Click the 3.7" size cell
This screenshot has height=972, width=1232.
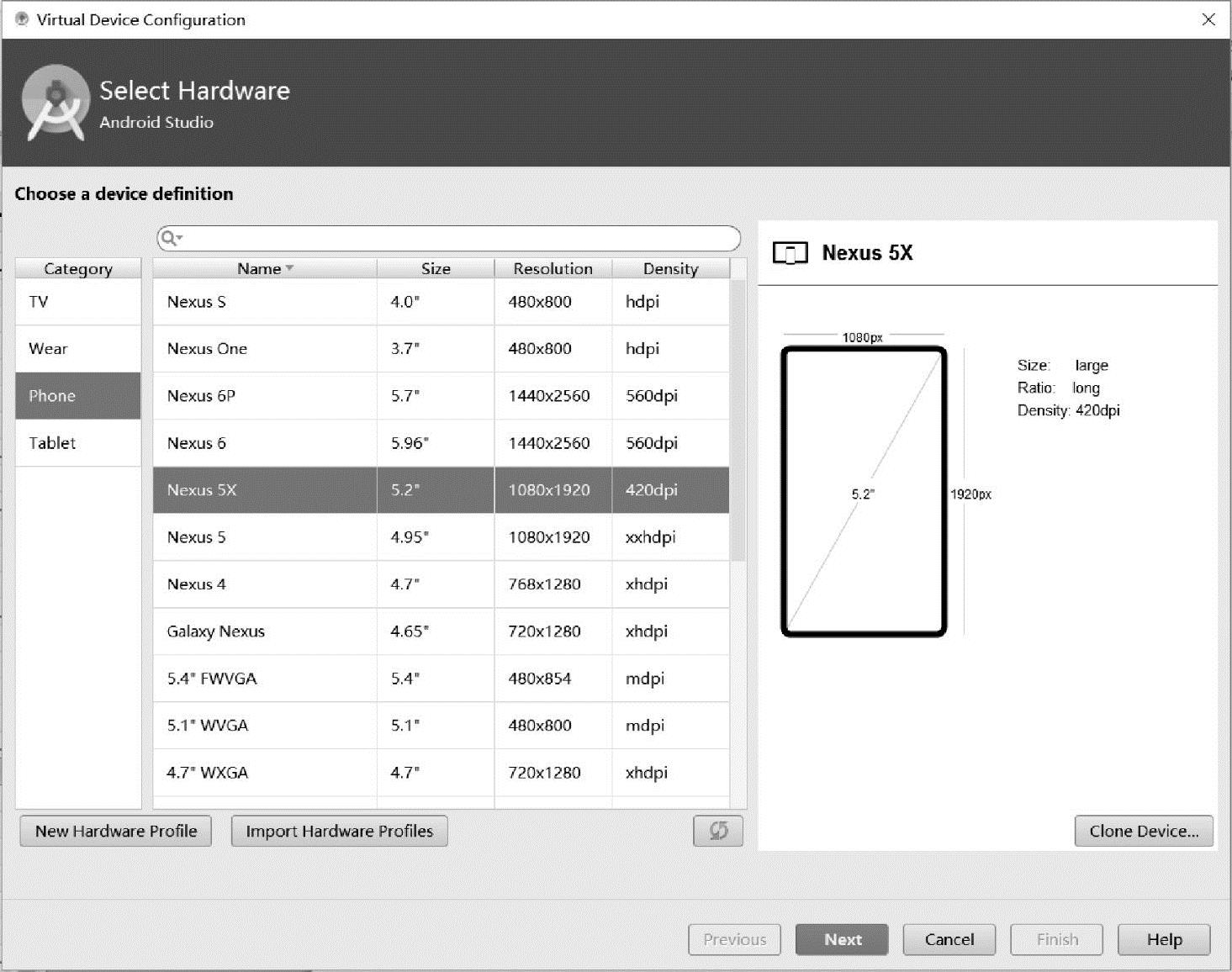[x=436, y=349]
